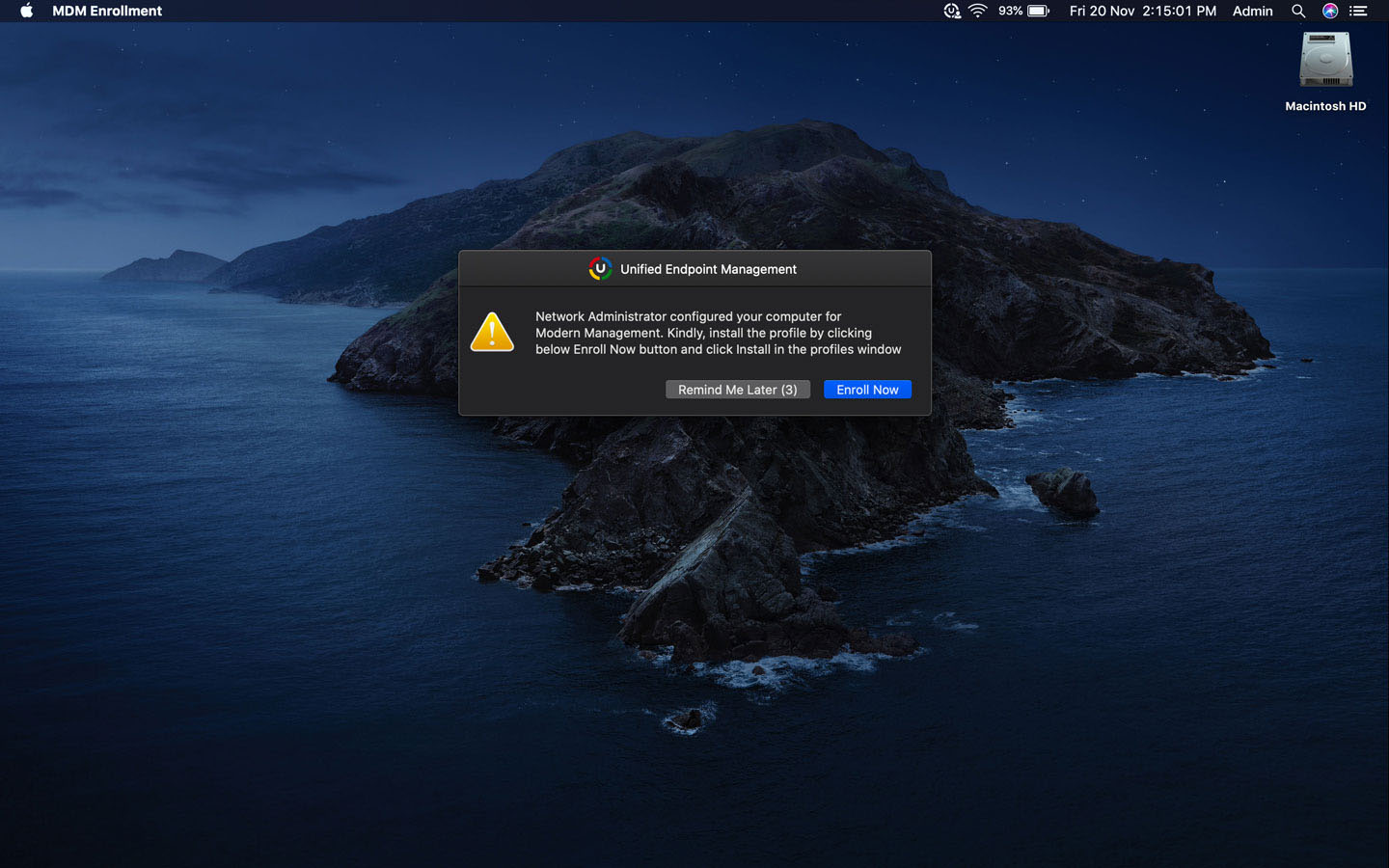Click the Macintosh HD label text
This screenshot has width=1389, height=868.
tap(1325, 106)
